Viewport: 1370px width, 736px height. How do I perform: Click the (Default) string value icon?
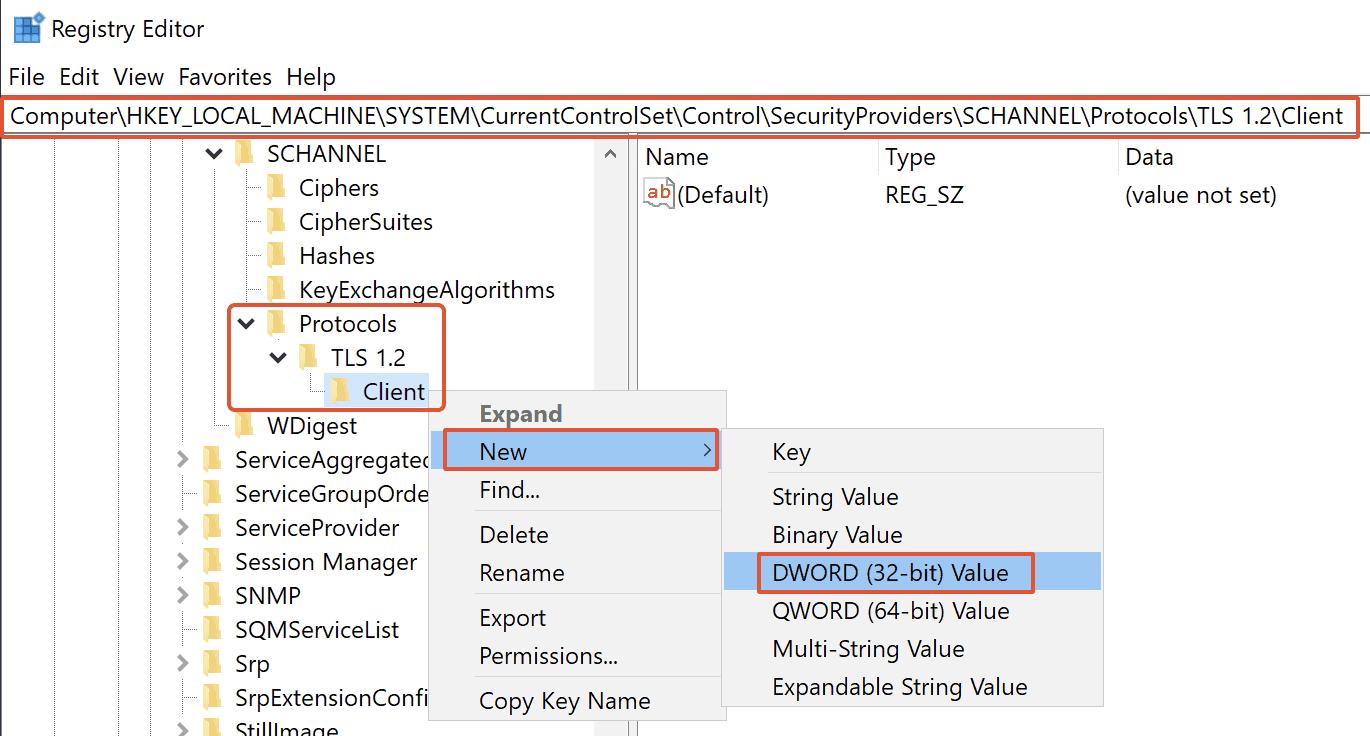(659, 195)
